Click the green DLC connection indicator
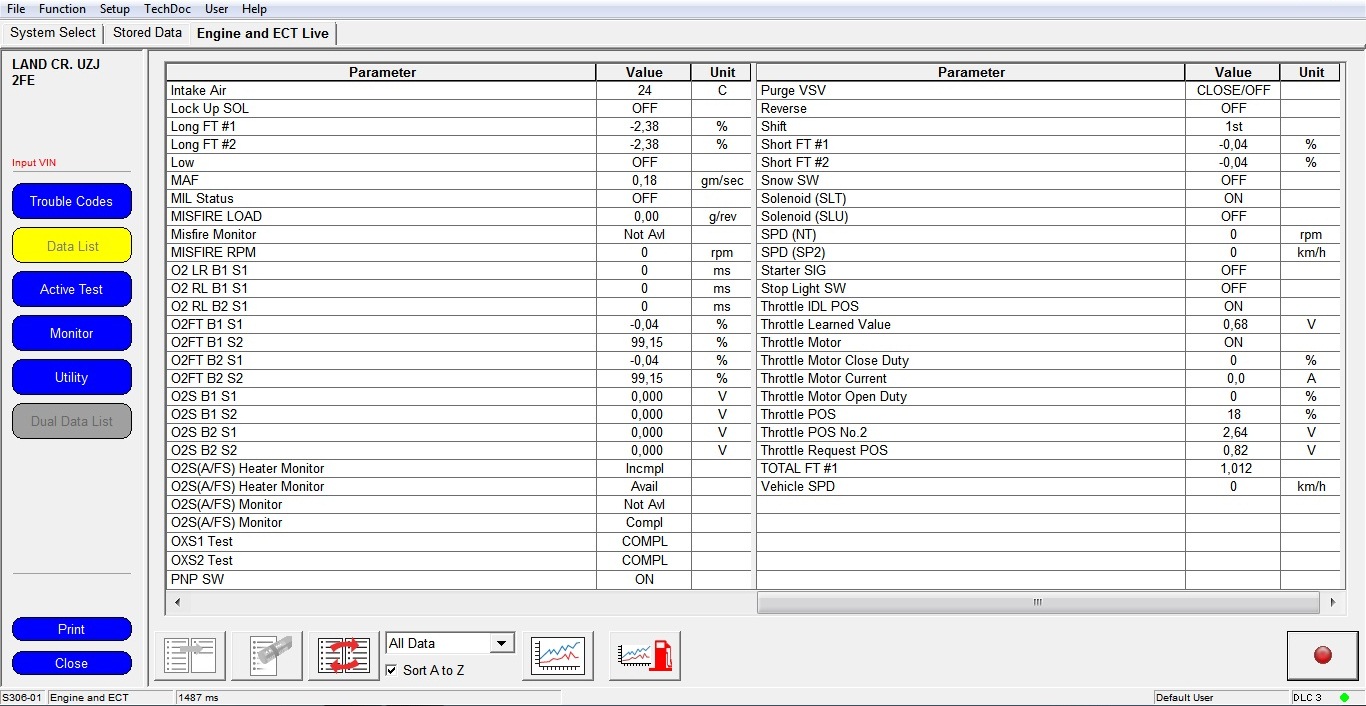 [x=1344, y=697]
